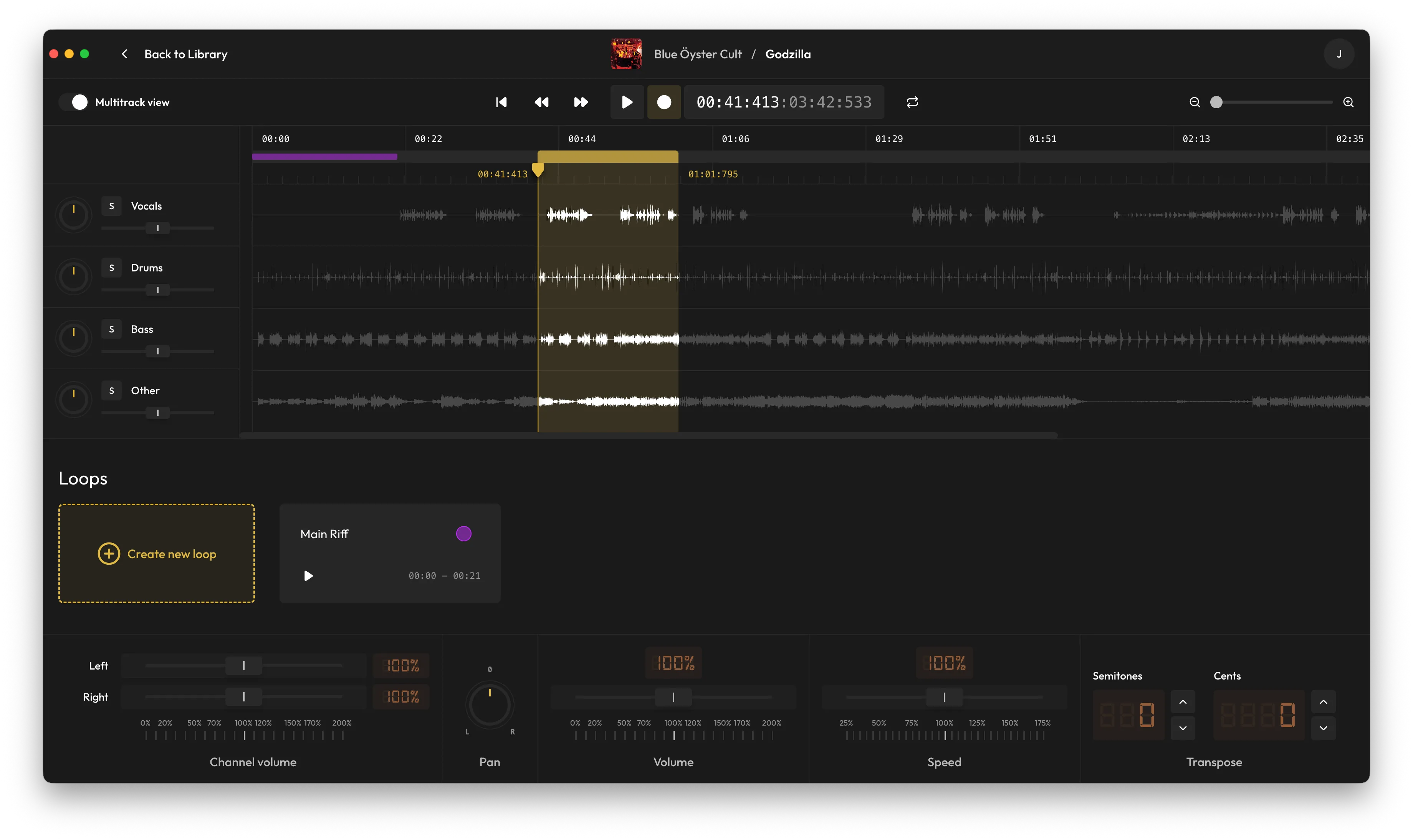Click the horizontal timeline scrollbar

click(x=648, y=435)
